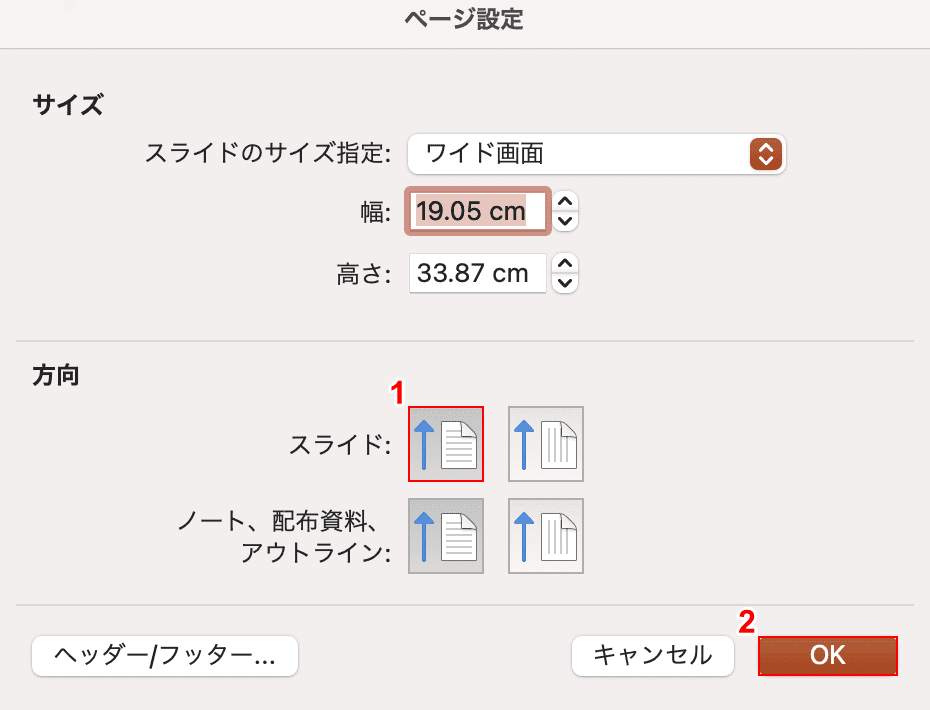Select landscape orientation for slides
Image resolution: width=930 pixels, height=710 pixels.
point(546,444)
